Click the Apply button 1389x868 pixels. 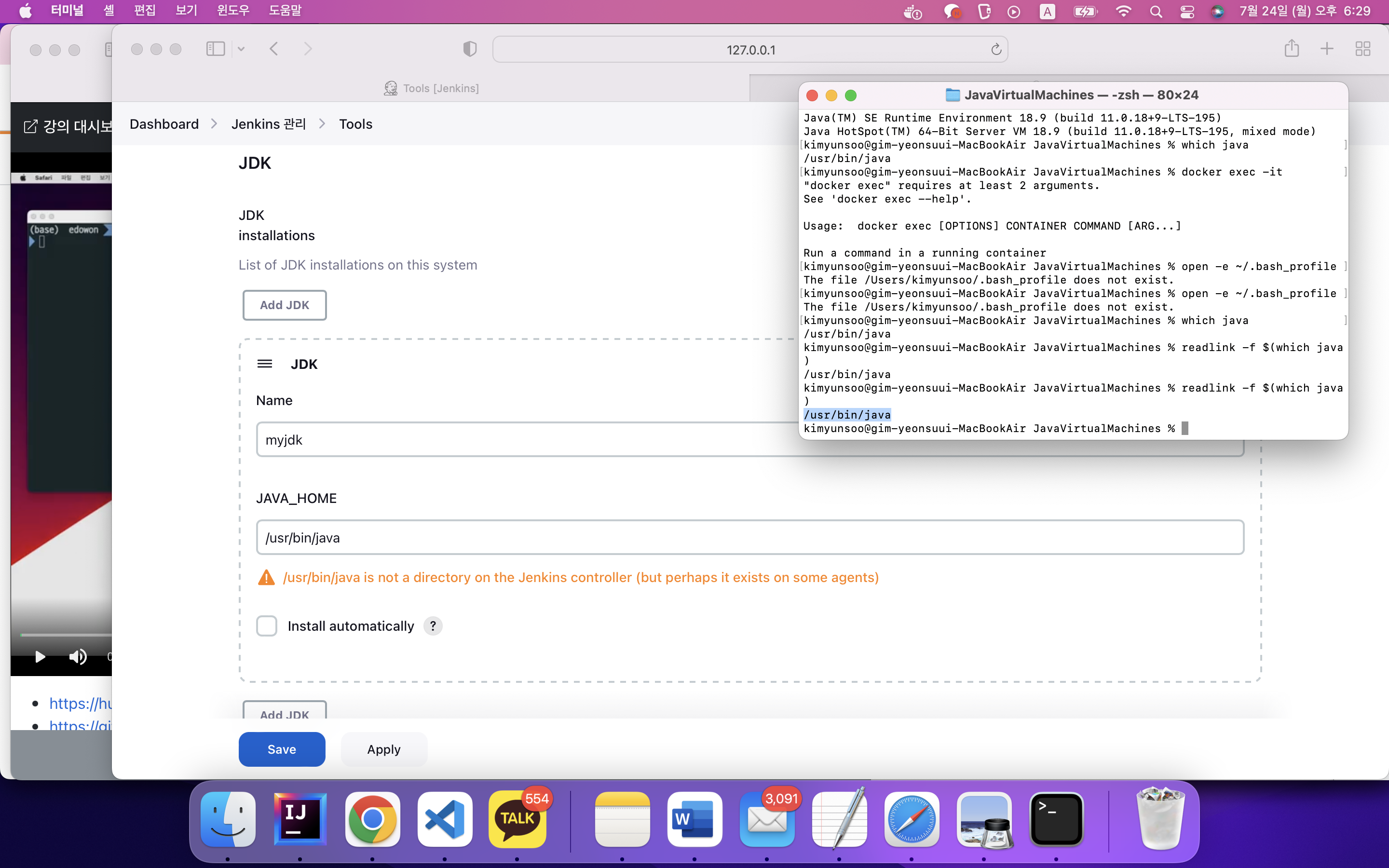tap(383, 749)
